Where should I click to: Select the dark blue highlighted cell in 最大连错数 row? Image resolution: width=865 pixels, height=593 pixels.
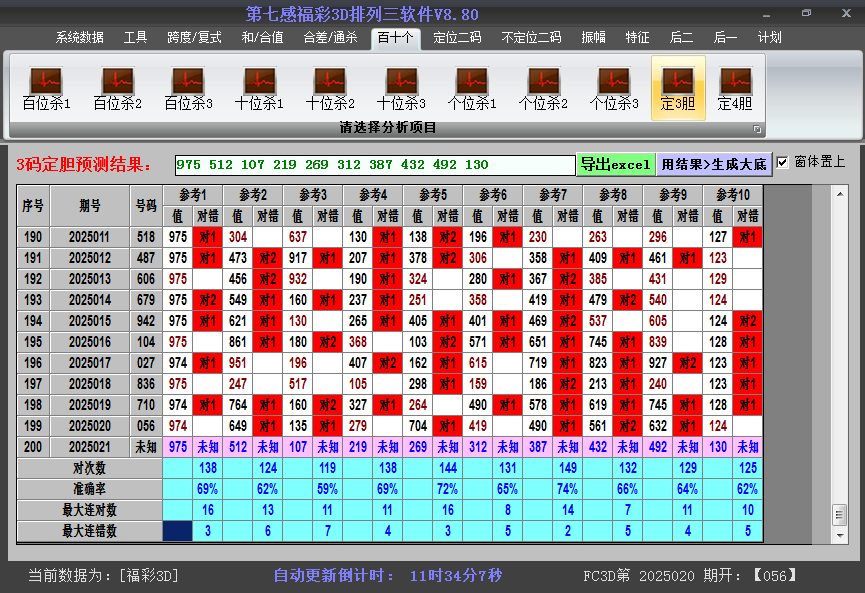pyautogui.click(x=177, y=531)
